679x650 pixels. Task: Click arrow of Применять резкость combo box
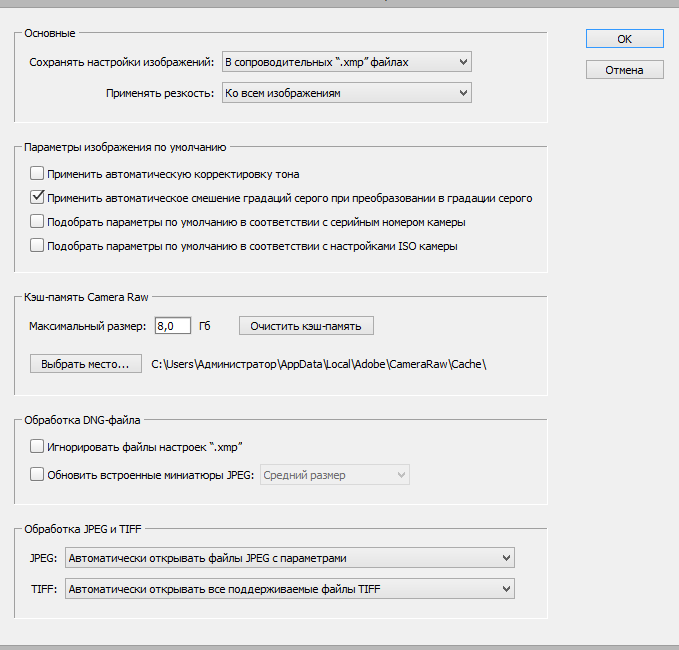click(x=463, y=93)
